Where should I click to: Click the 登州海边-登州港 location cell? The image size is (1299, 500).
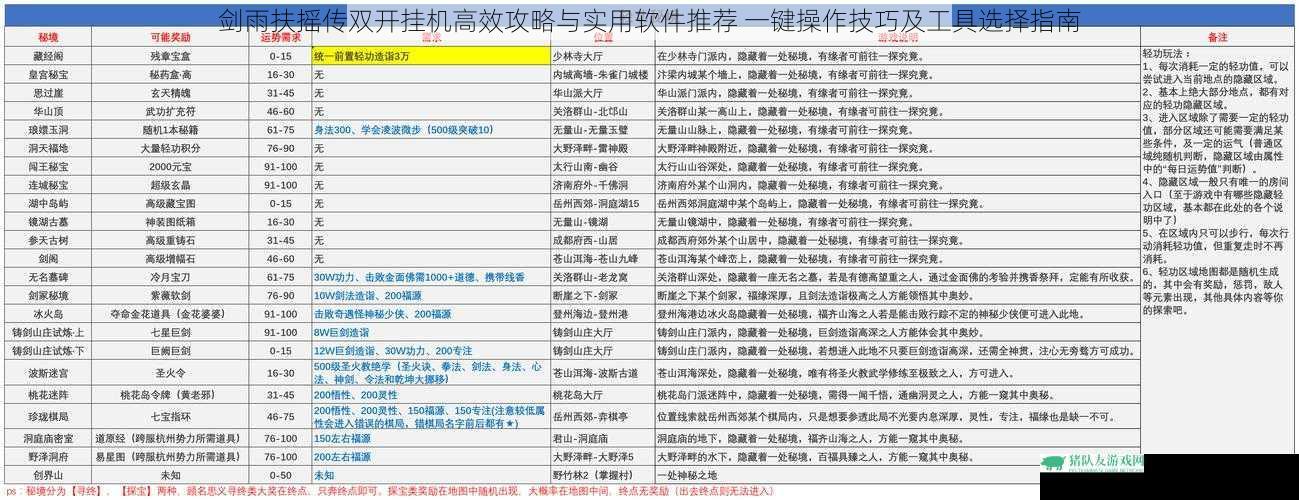pos(602,313)
